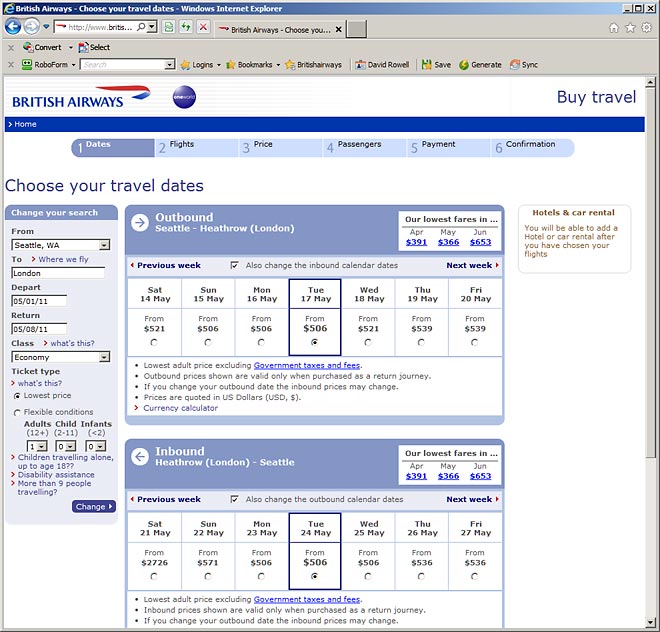Open the Currency calculator link
The image size is (660, 632).
coord(180,408)
